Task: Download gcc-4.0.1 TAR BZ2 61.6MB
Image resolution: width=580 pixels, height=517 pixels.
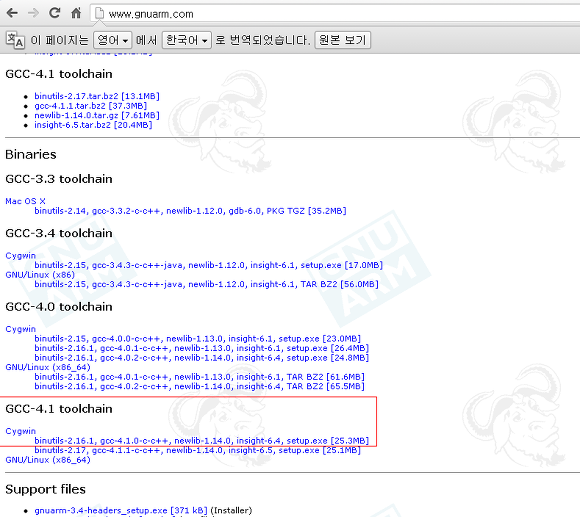Action: click(199, 377)
